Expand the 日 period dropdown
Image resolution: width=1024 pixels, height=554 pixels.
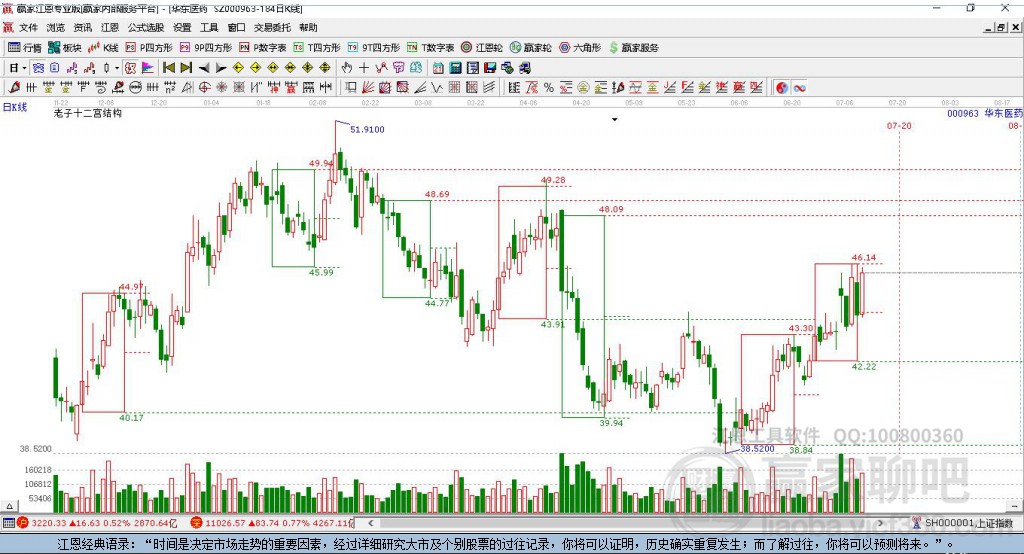pyautogui.click(x=24, y=68)
